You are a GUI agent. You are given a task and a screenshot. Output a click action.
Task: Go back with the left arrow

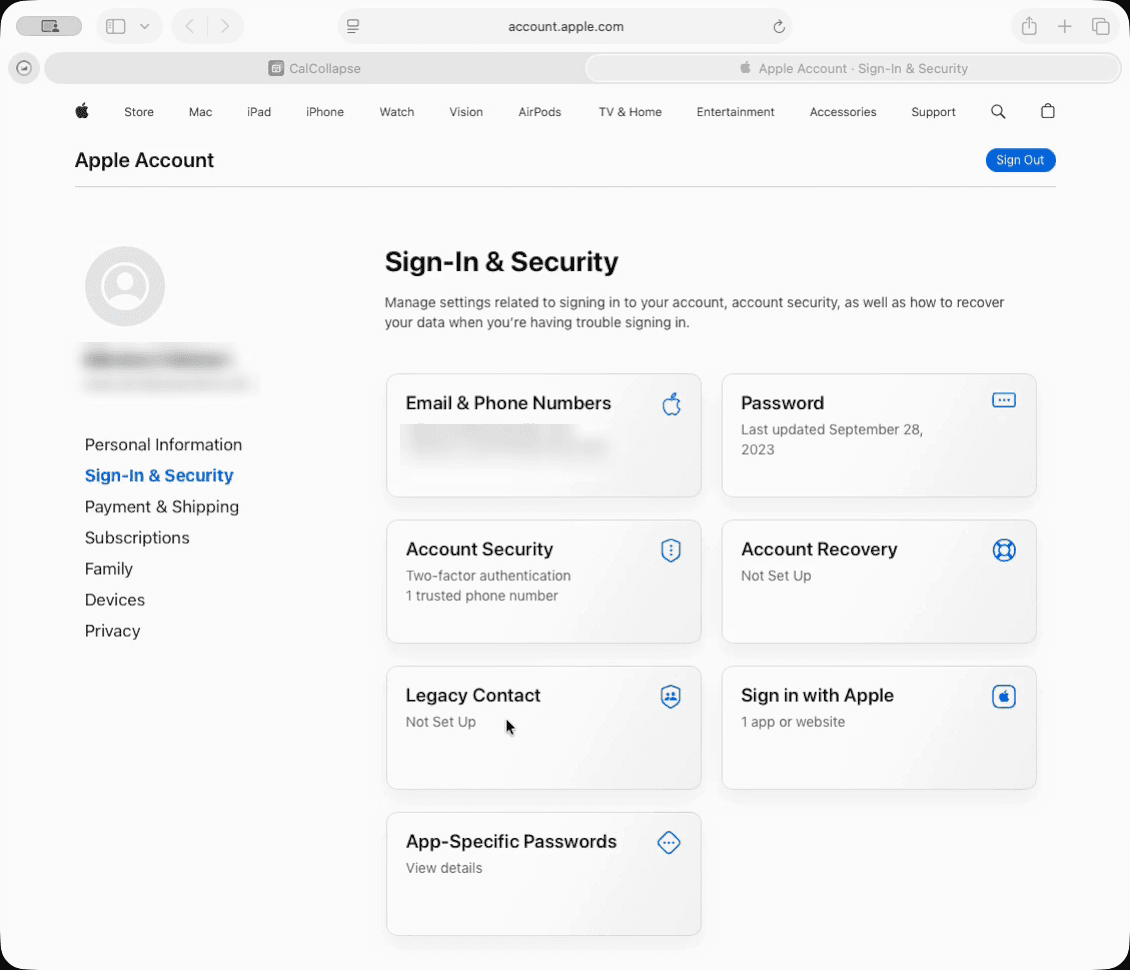[x=190, y=27]
